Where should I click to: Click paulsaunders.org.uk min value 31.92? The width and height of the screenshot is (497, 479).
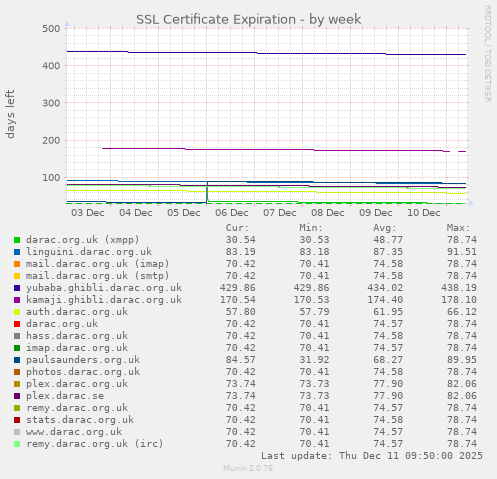314,360
